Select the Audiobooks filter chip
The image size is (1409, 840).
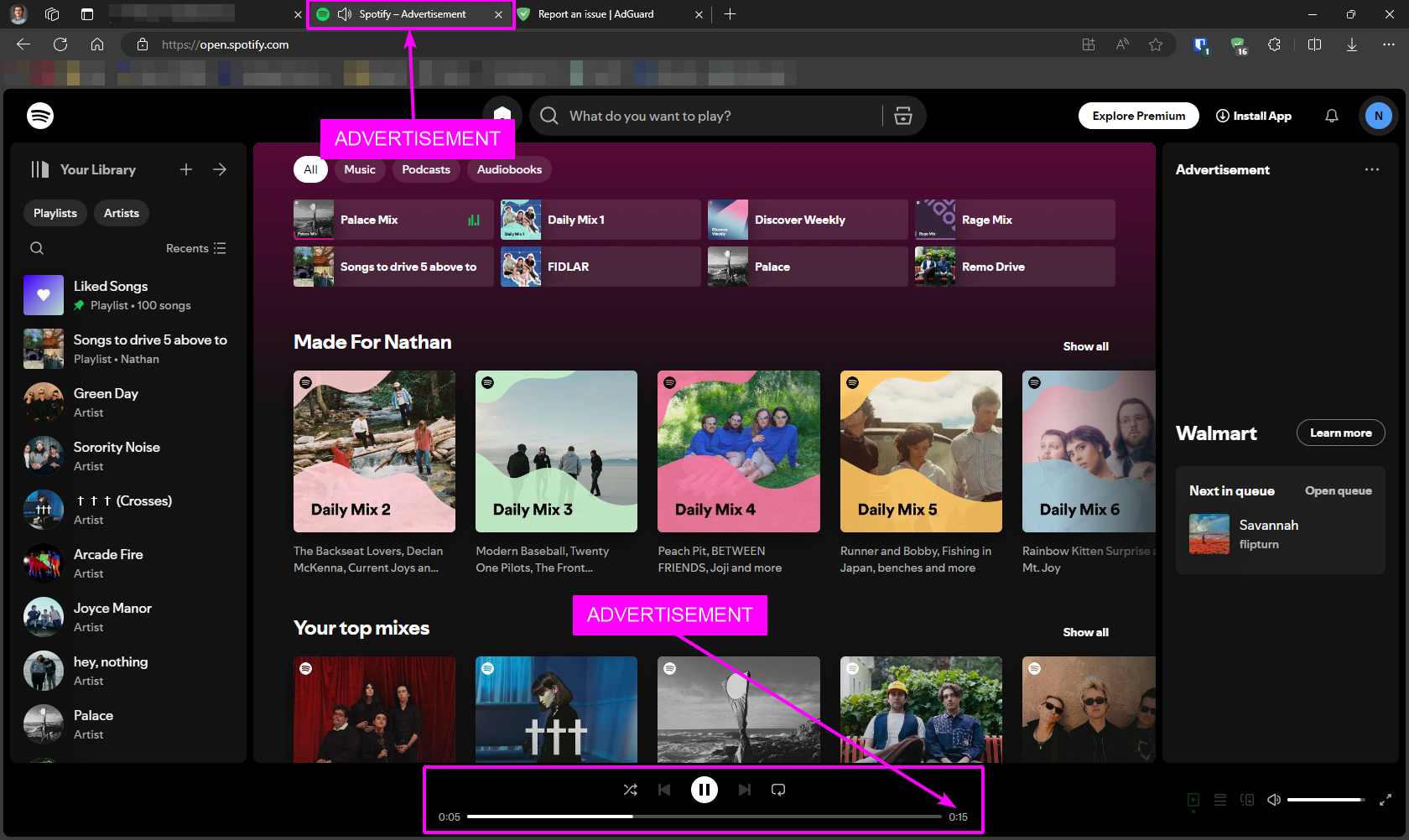click(509, 169)
